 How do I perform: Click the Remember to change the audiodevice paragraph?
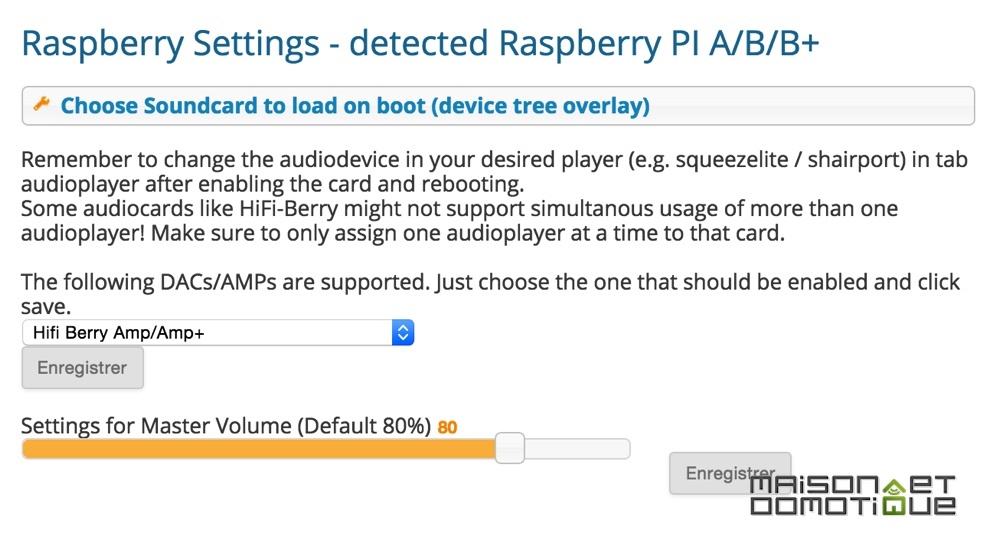(494, 172)
